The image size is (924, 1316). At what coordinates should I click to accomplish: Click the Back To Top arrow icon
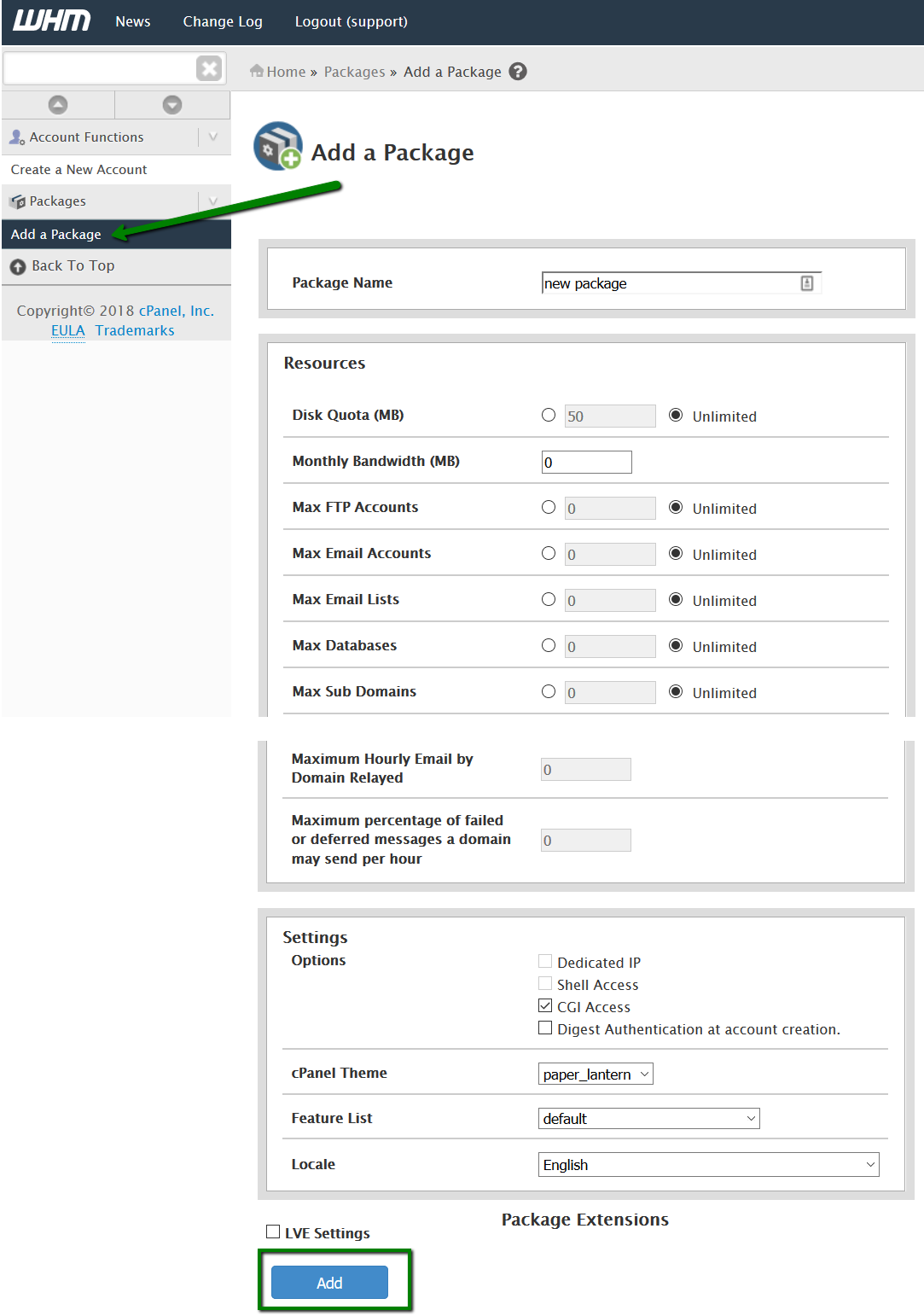18,267
